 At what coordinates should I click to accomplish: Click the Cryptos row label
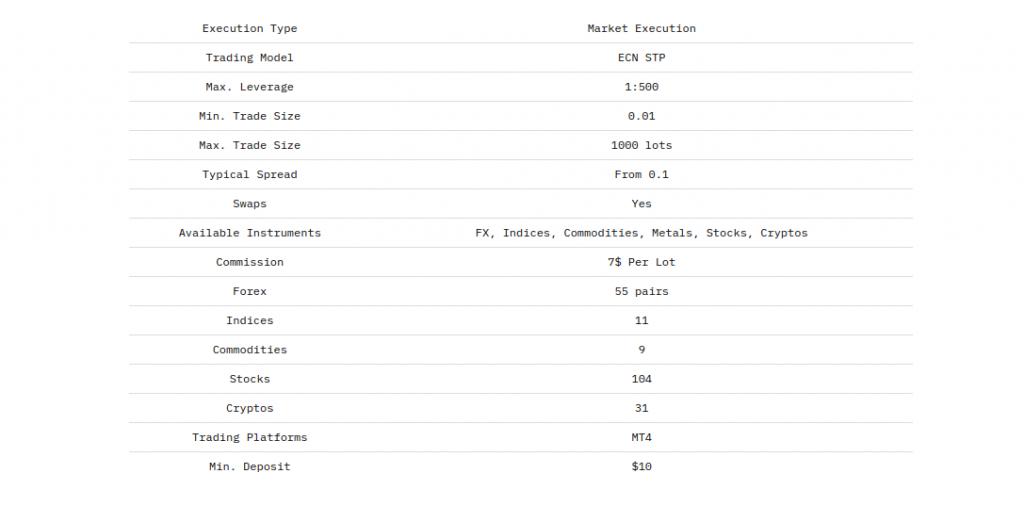click(249, 408)
